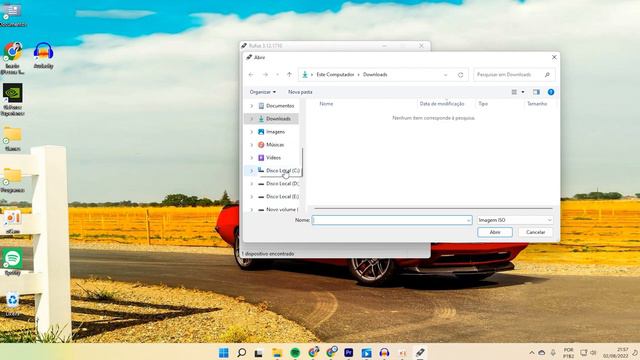Open the Recycle Bin on the desktop

point(12,304)
